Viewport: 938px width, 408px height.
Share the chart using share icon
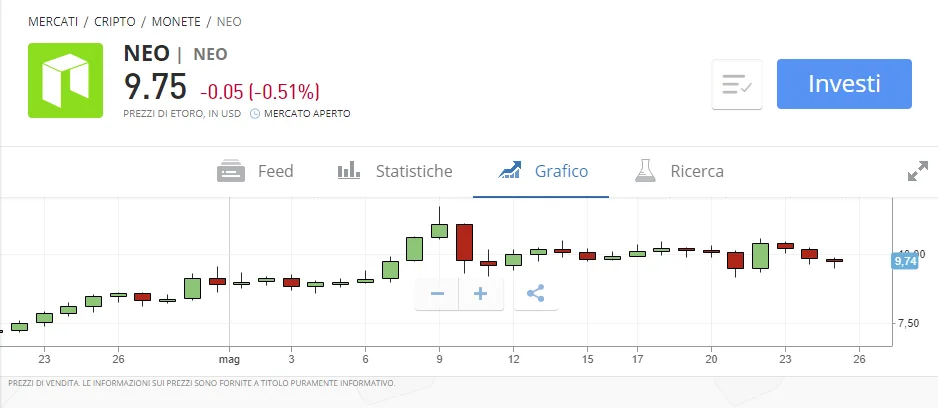(535, 294)
